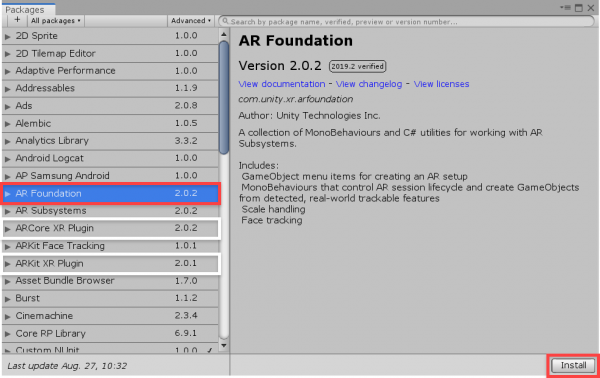Expand the ARCore XR Plugin arrow
Viewport: 600px width, 378px height.
(7, 229)
